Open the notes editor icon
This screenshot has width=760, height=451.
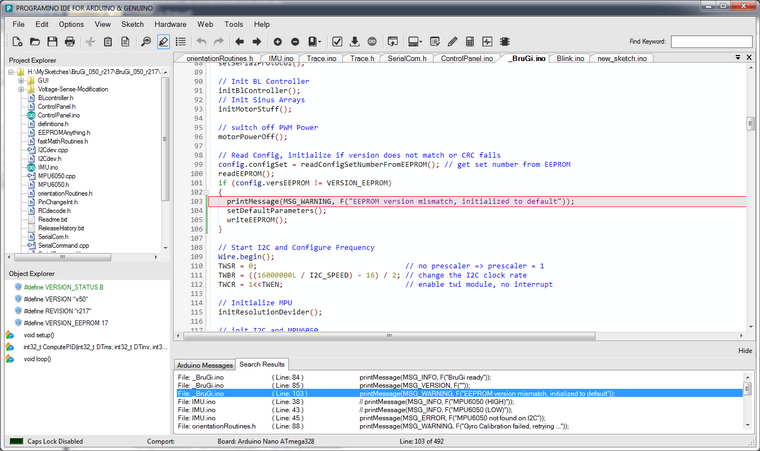click(435, 42)
